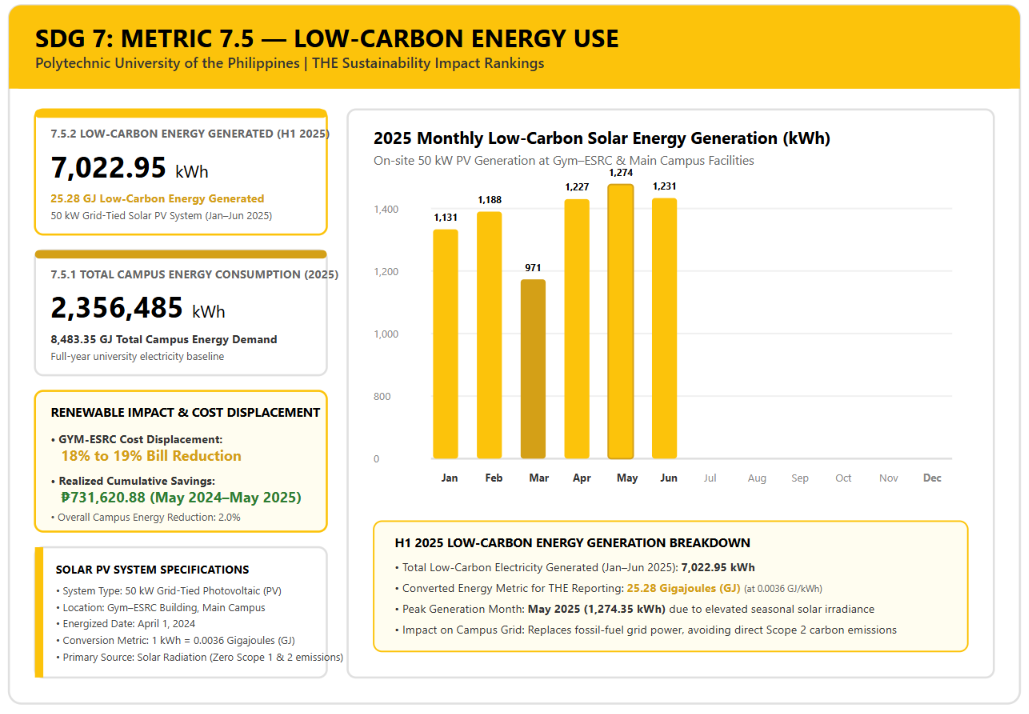
Task: Select the peak May bar labeled 1,274
Action: click(621, 322)
